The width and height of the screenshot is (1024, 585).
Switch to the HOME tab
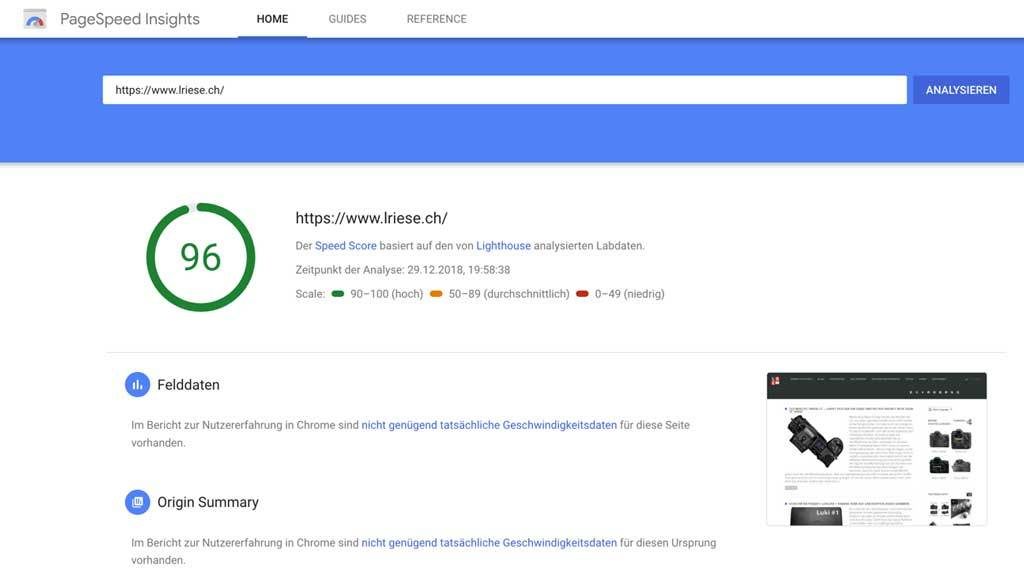[x=272, y=19]
